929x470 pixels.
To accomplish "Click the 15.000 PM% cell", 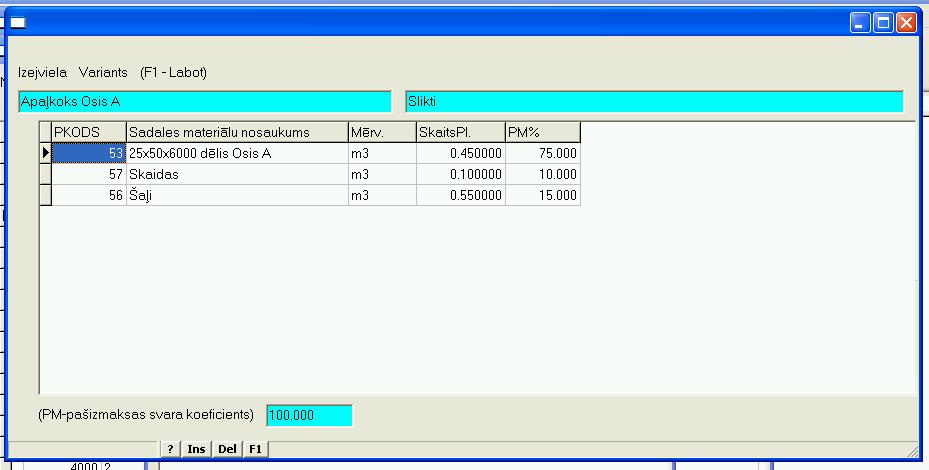I will [543, 195].
